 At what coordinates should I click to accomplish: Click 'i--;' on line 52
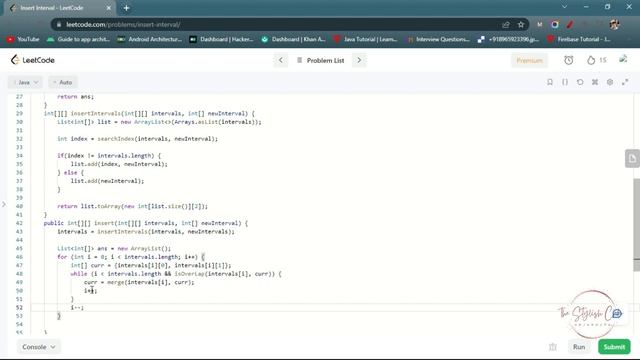coord(77,307)
